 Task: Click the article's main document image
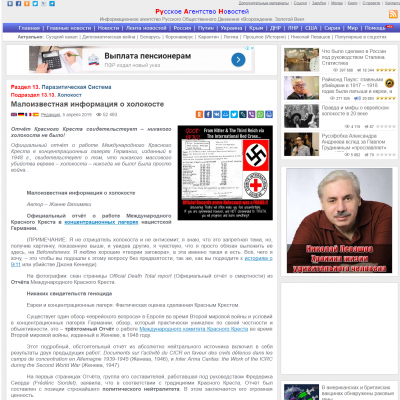pyautogui.click(x=225, y=173)
